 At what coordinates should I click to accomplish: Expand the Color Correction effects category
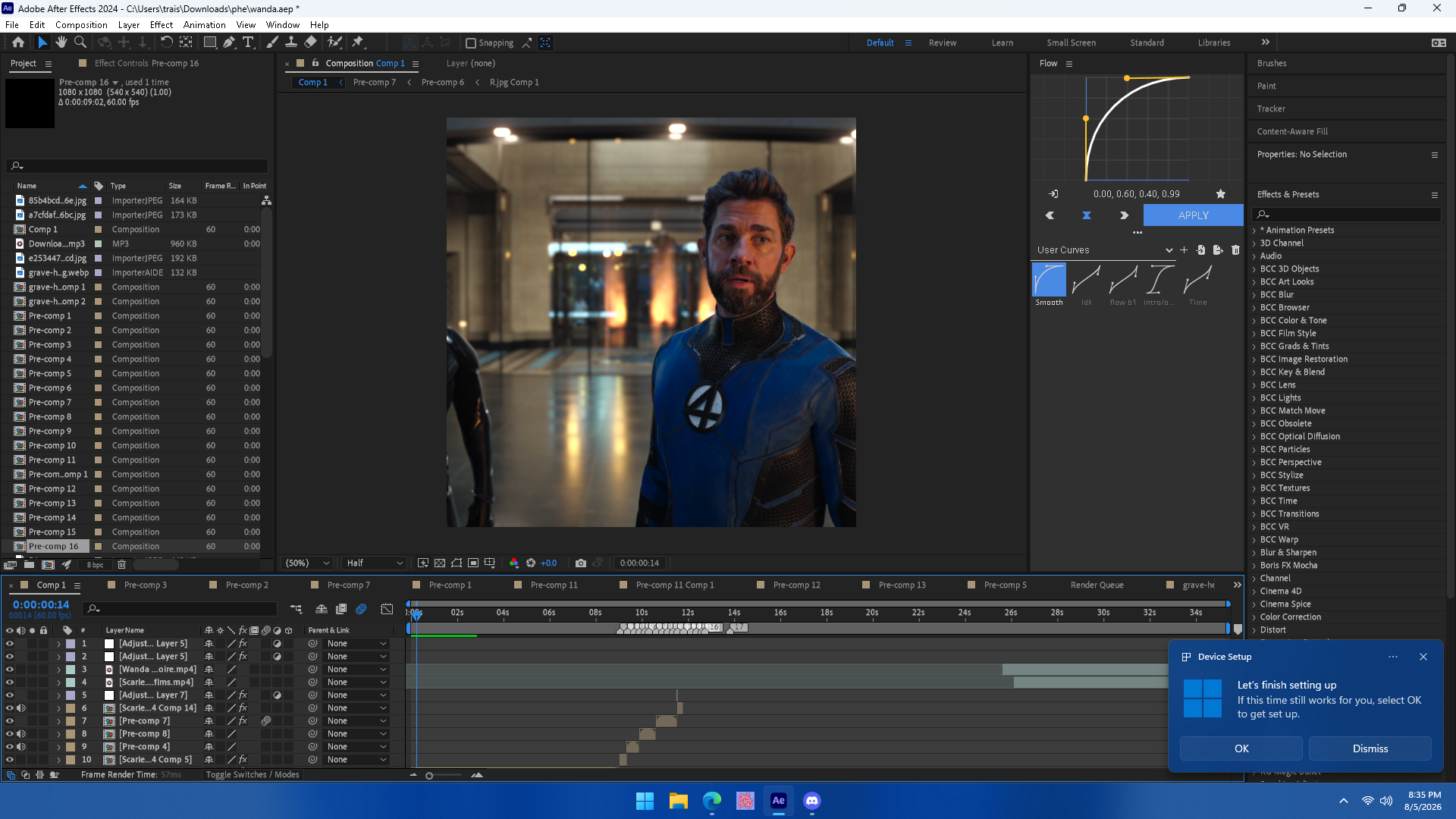[1254, 617]
